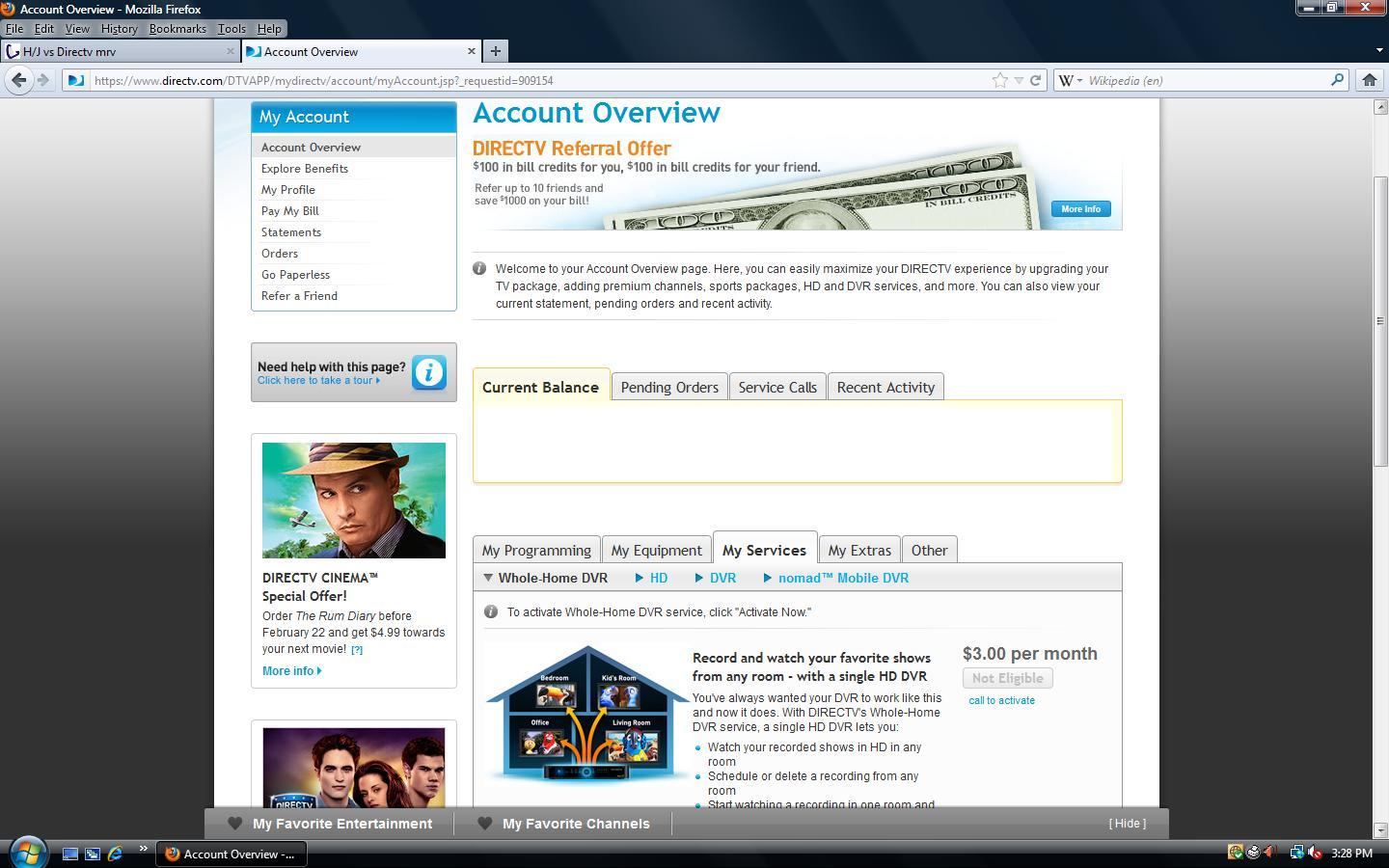Screen dimensions: 1389x868
Task: Open Refer a Friend link
Action: coord(300,296)
